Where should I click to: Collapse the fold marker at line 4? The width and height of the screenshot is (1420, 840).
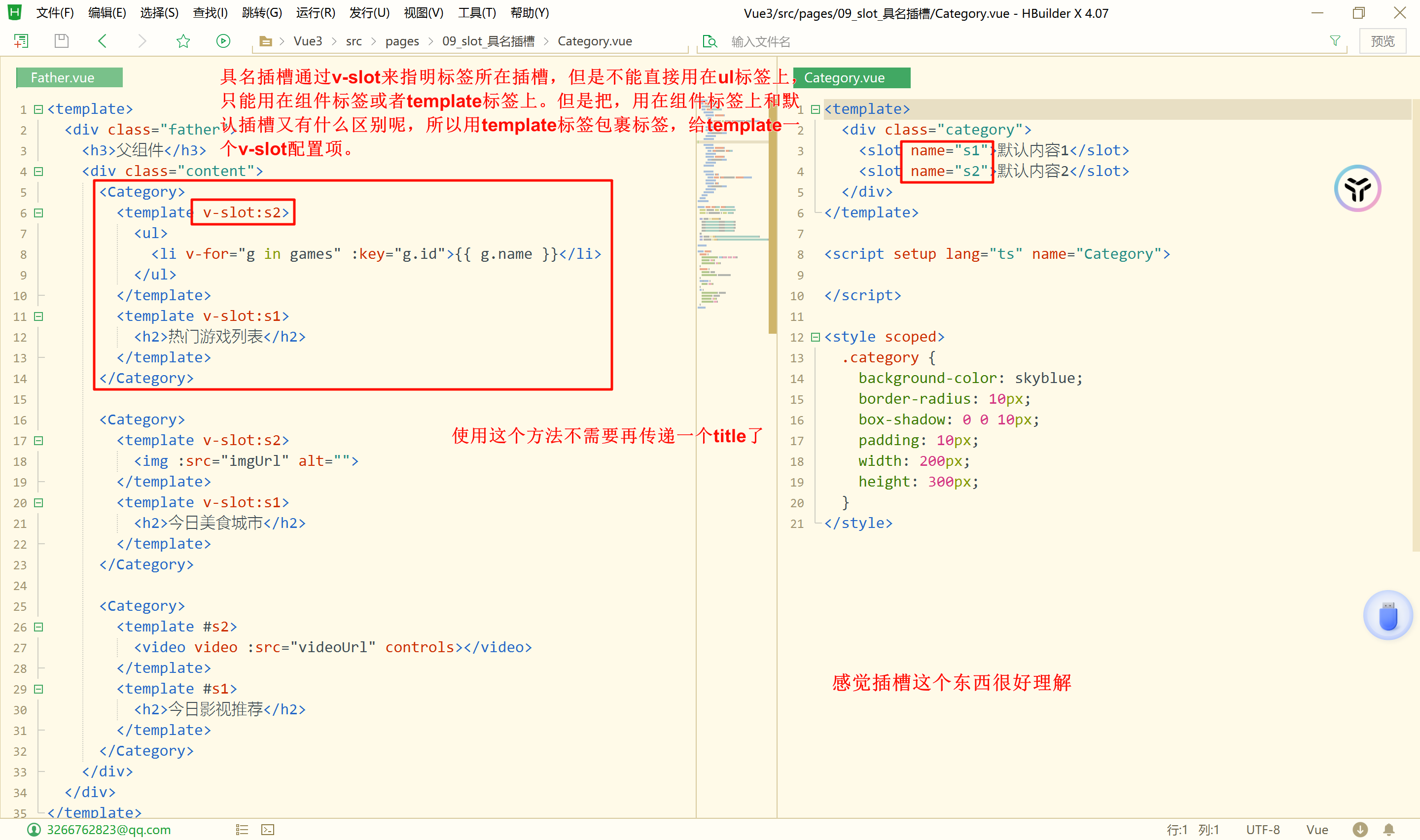tap(38, 171)
